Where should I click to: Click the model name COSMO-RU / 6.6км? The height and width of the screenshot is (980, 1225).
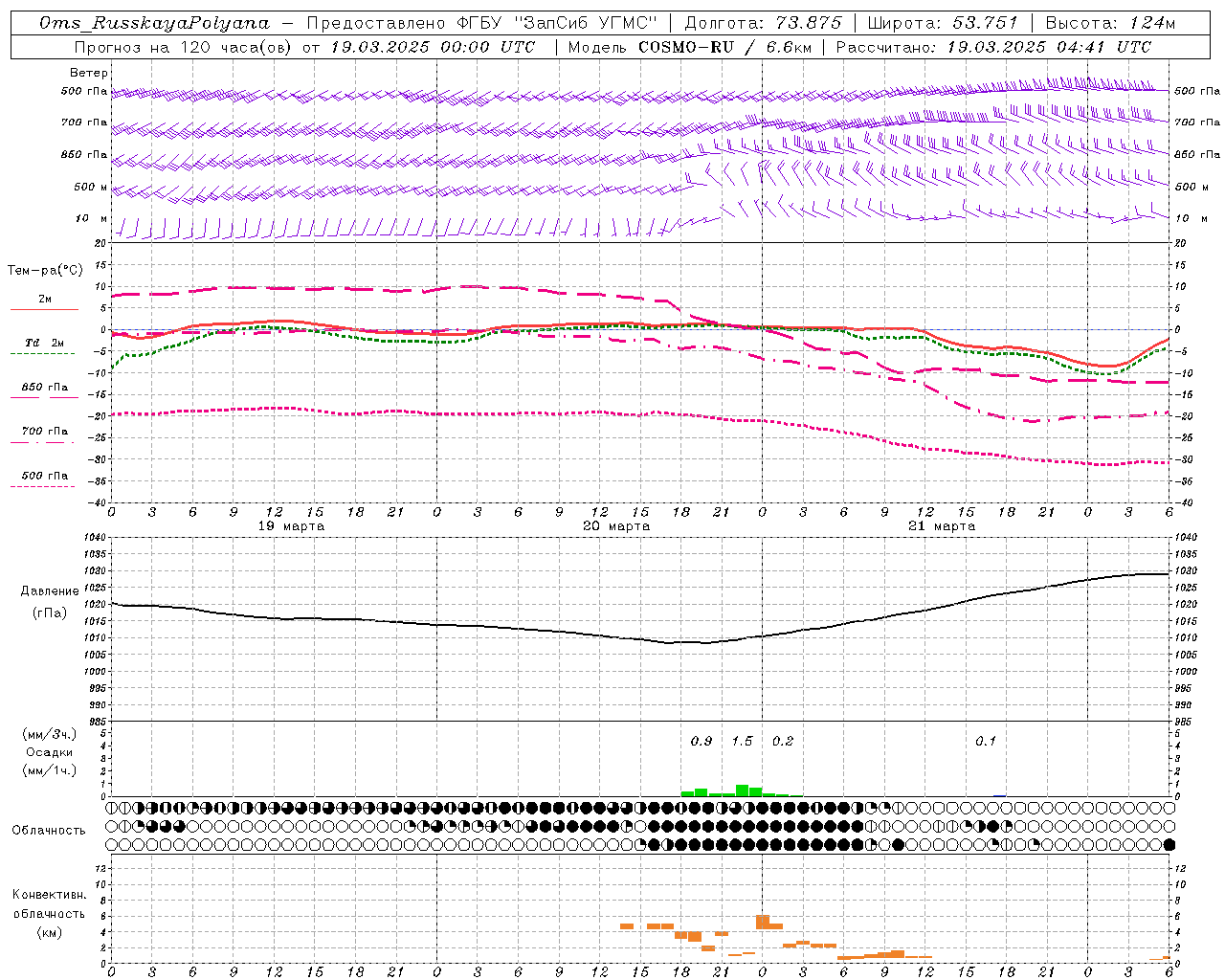coord(725,47)
